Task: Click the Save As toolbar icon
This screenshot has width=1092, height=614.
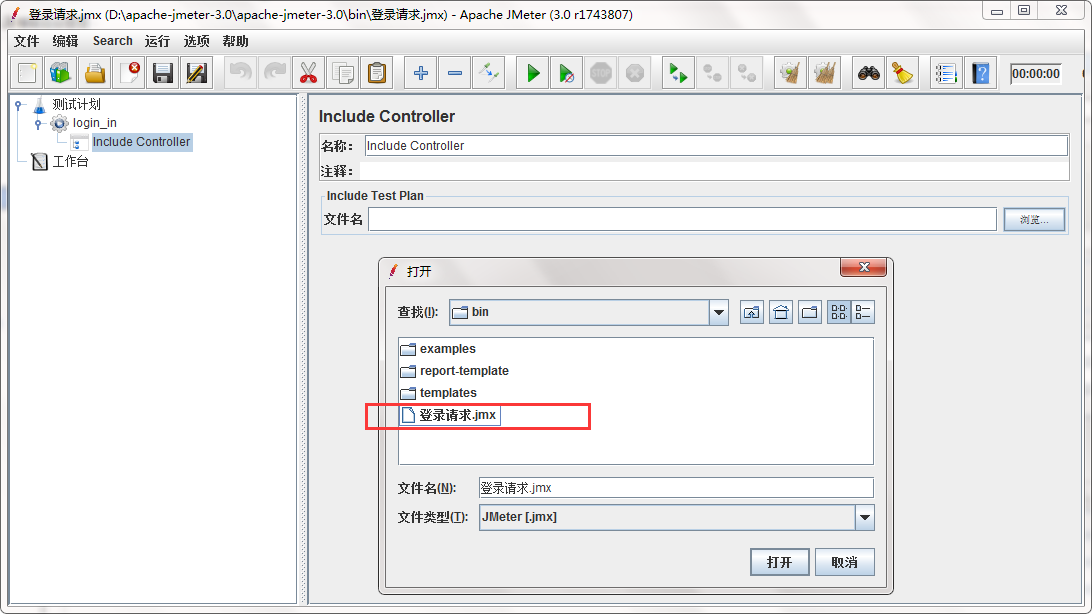Action: coord(197,72)
